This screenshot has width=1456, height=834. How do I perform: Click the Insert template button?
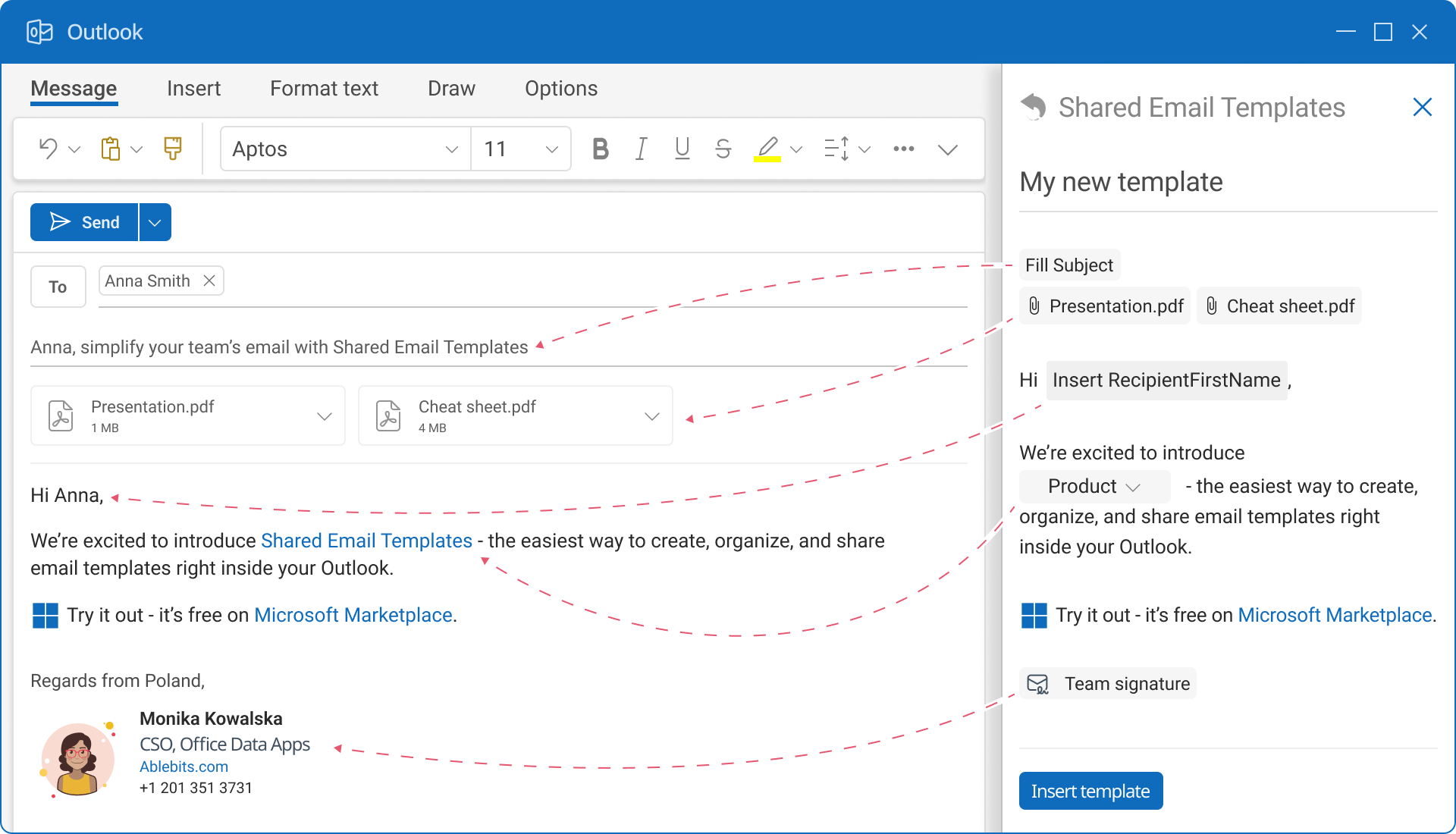(1090, 791)
